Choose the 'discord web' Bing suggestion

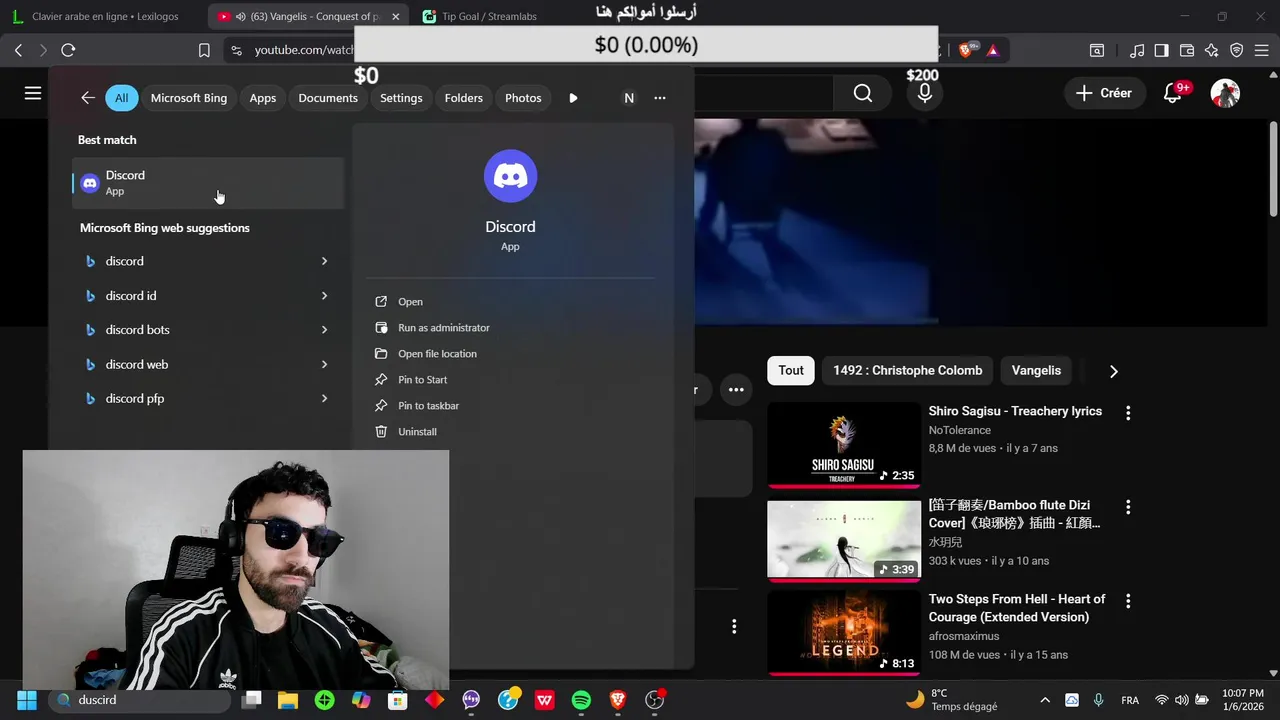click(x=136, y=365)
